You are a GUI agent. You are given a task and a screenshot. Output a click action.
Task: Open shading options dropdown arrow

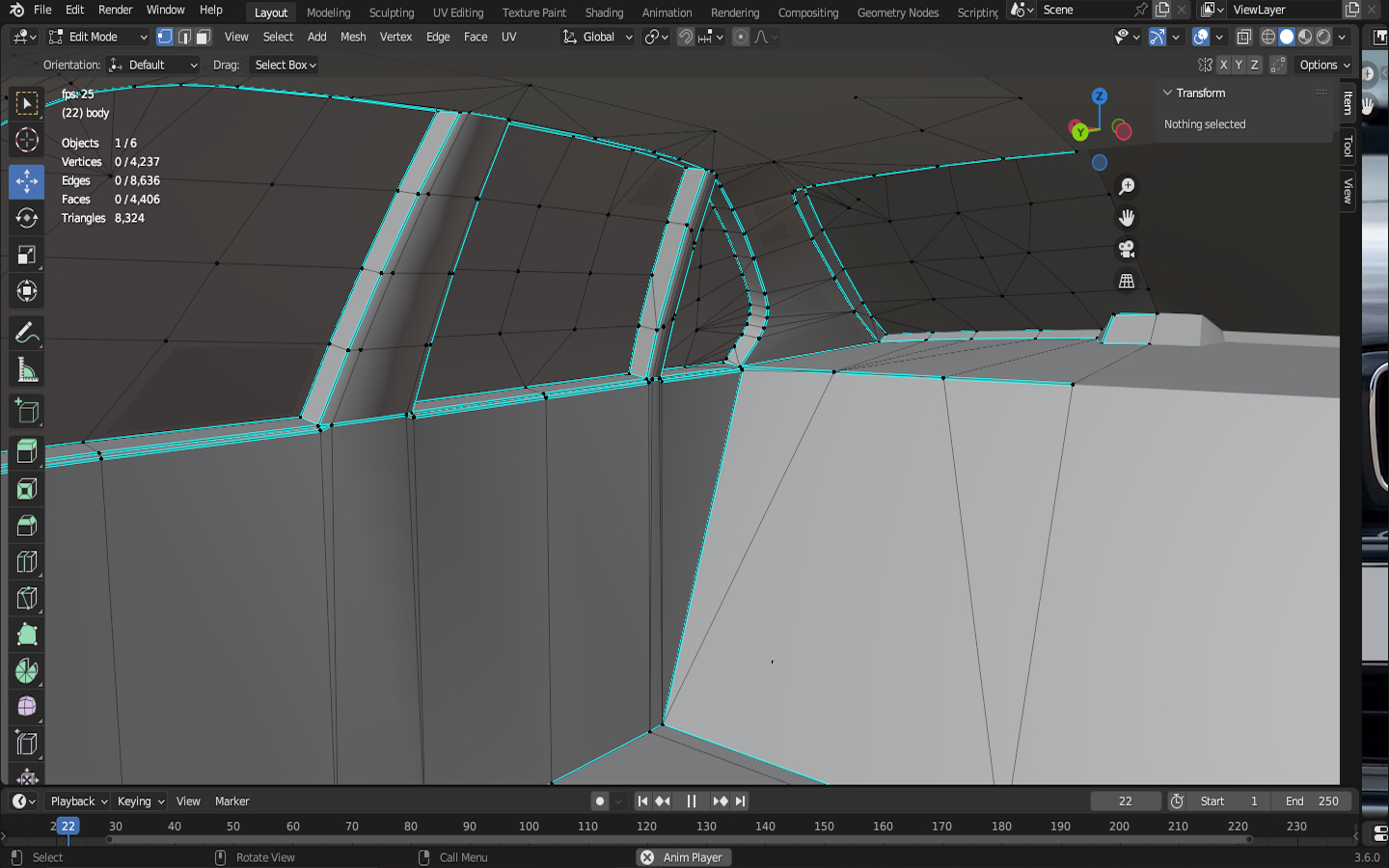pos(1342,37)
